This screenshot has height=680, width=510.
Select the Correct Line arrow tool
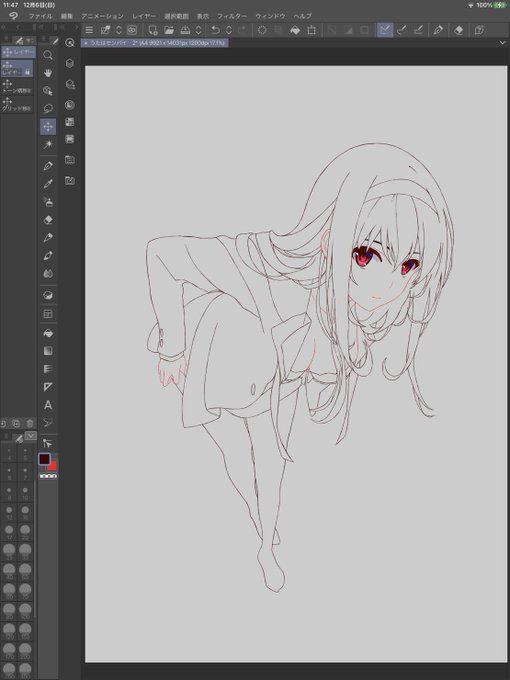(x=48, y=443)
